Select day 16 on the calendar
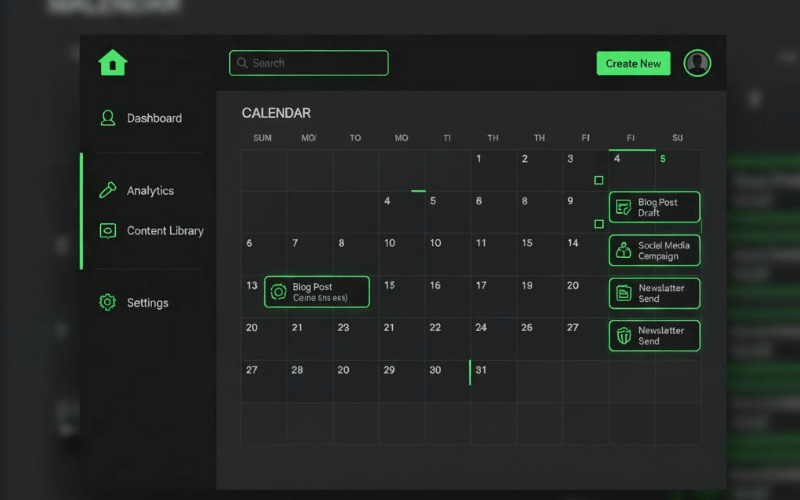Image resolution: width=800 pixels, height=500 pixels. coord(435,286)
